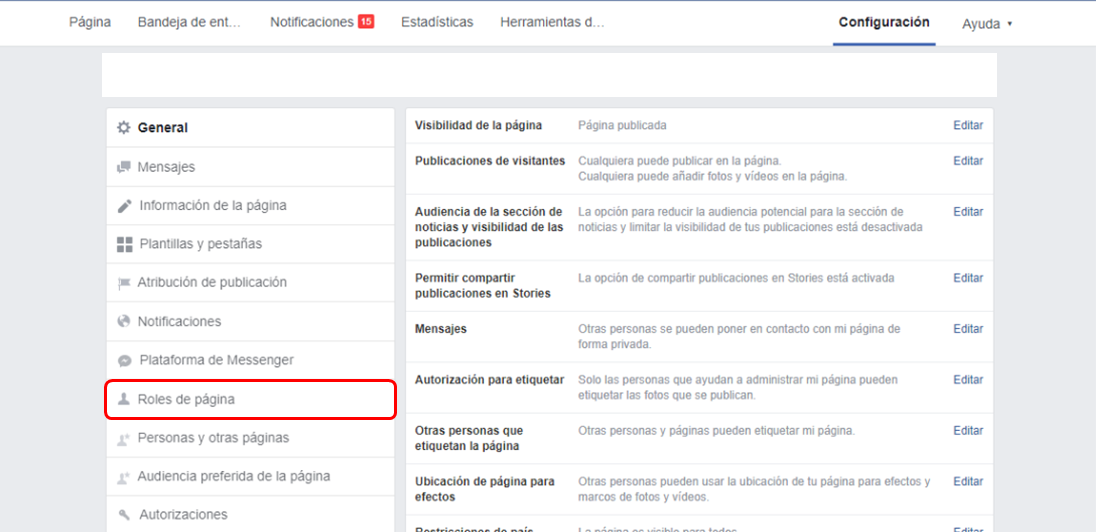
Task: Open Plantillas y pestañas settings
Action: pyautogui.click(x=251, y=244)
